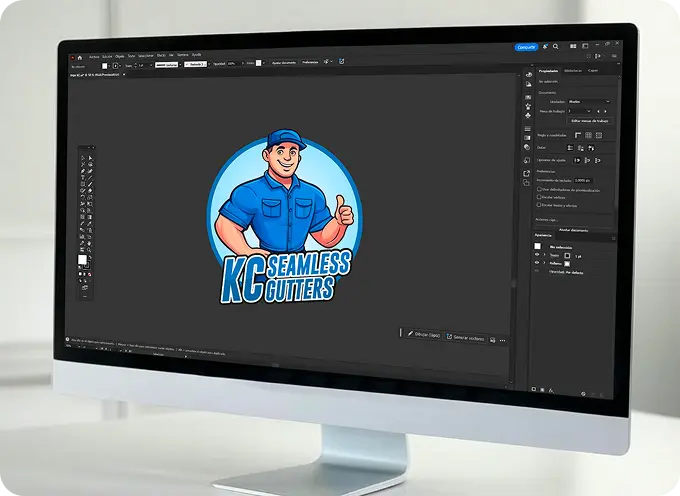Open the Objeto menu
This screenshot has width=680, height=496.
pyautogui.click(x=119, y=57)
